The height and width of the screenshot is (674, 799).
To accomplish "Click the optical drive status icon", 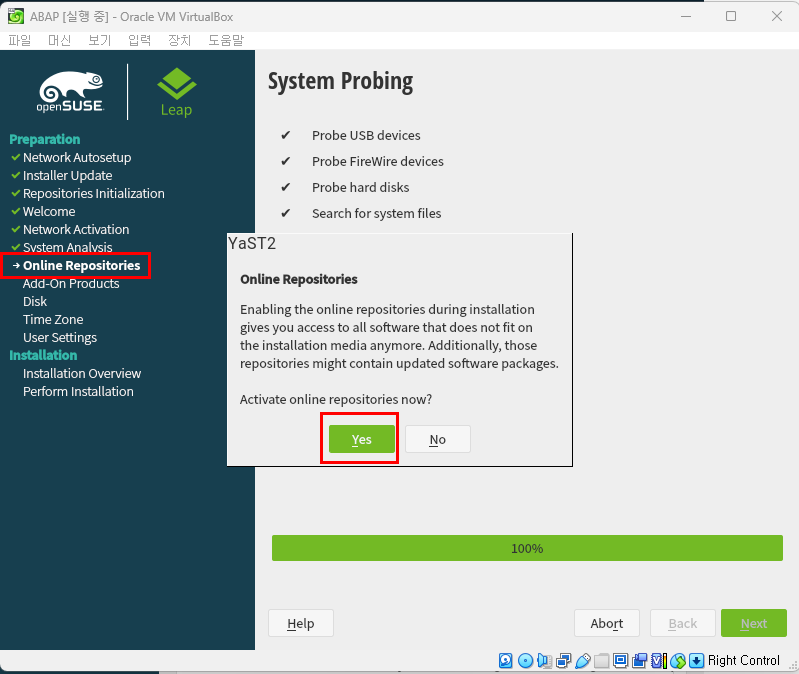I will point(525,661).
